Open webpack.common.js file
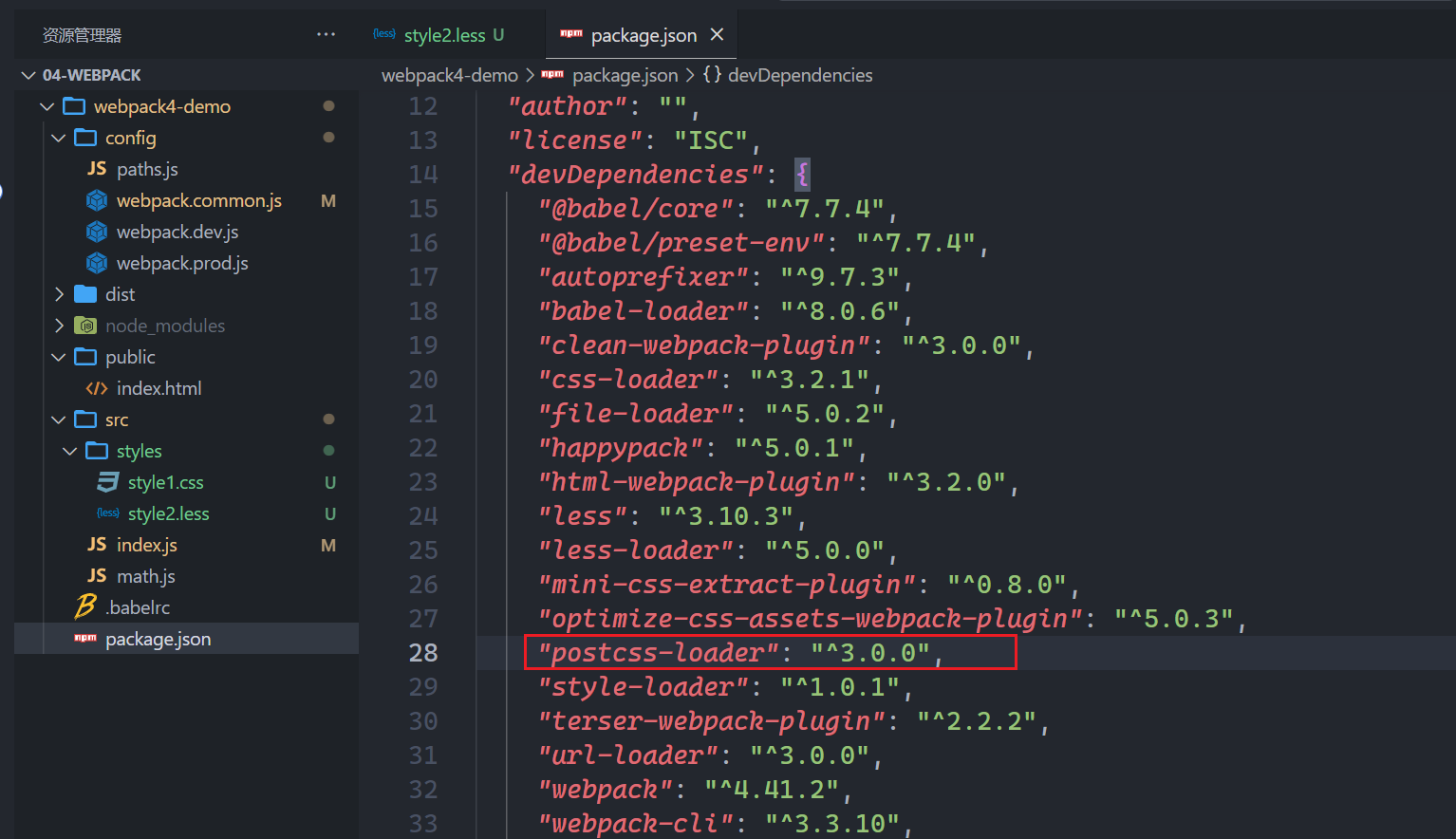 199,200
